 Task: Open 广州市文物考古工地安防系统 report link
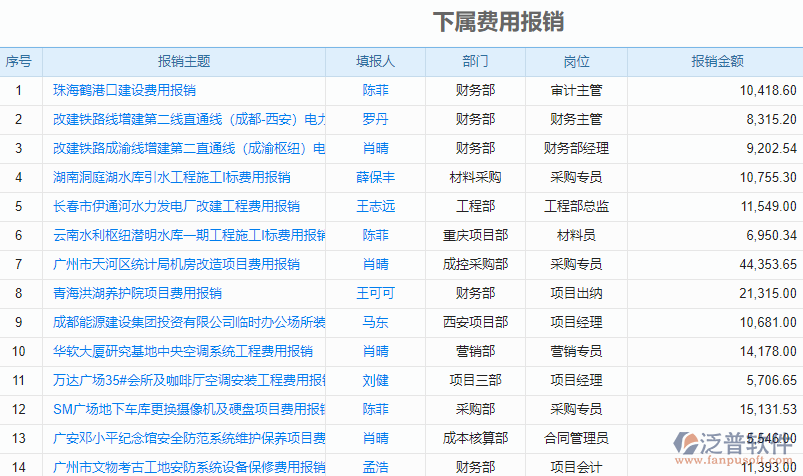pos(189,467)
